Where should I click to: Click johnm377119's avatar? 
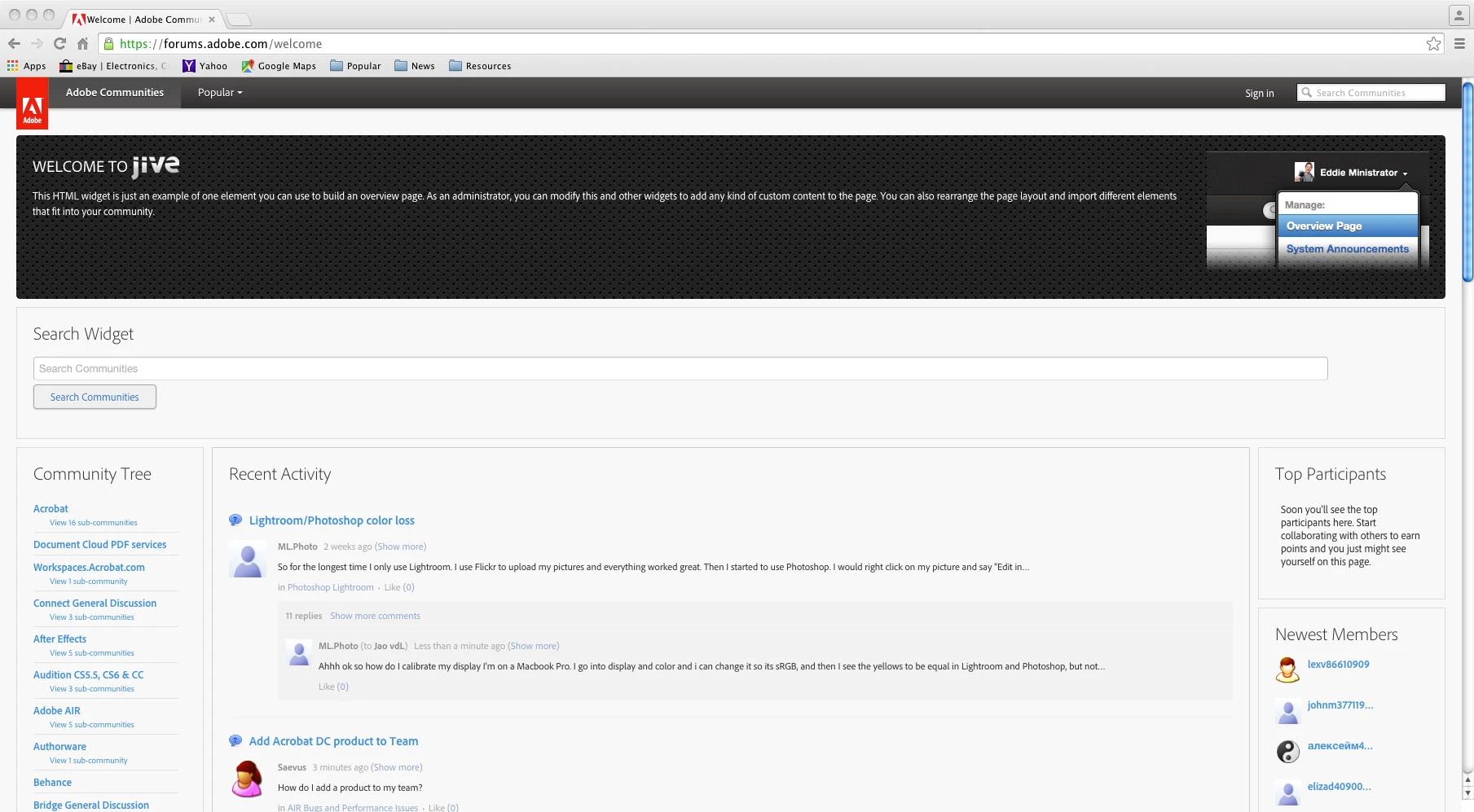[1287, 710]
